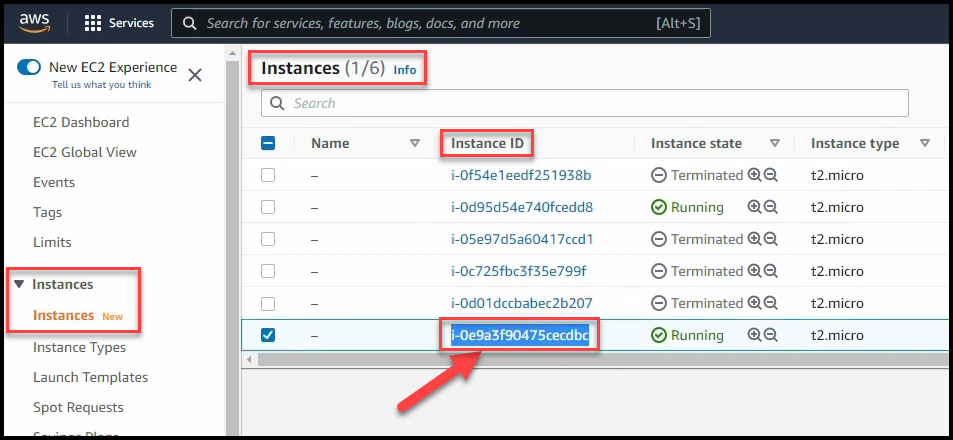Zoom in on i-05e97d5a60417ccd1 Terminated state
Screen dimensions: 953x440
[754, 239]
